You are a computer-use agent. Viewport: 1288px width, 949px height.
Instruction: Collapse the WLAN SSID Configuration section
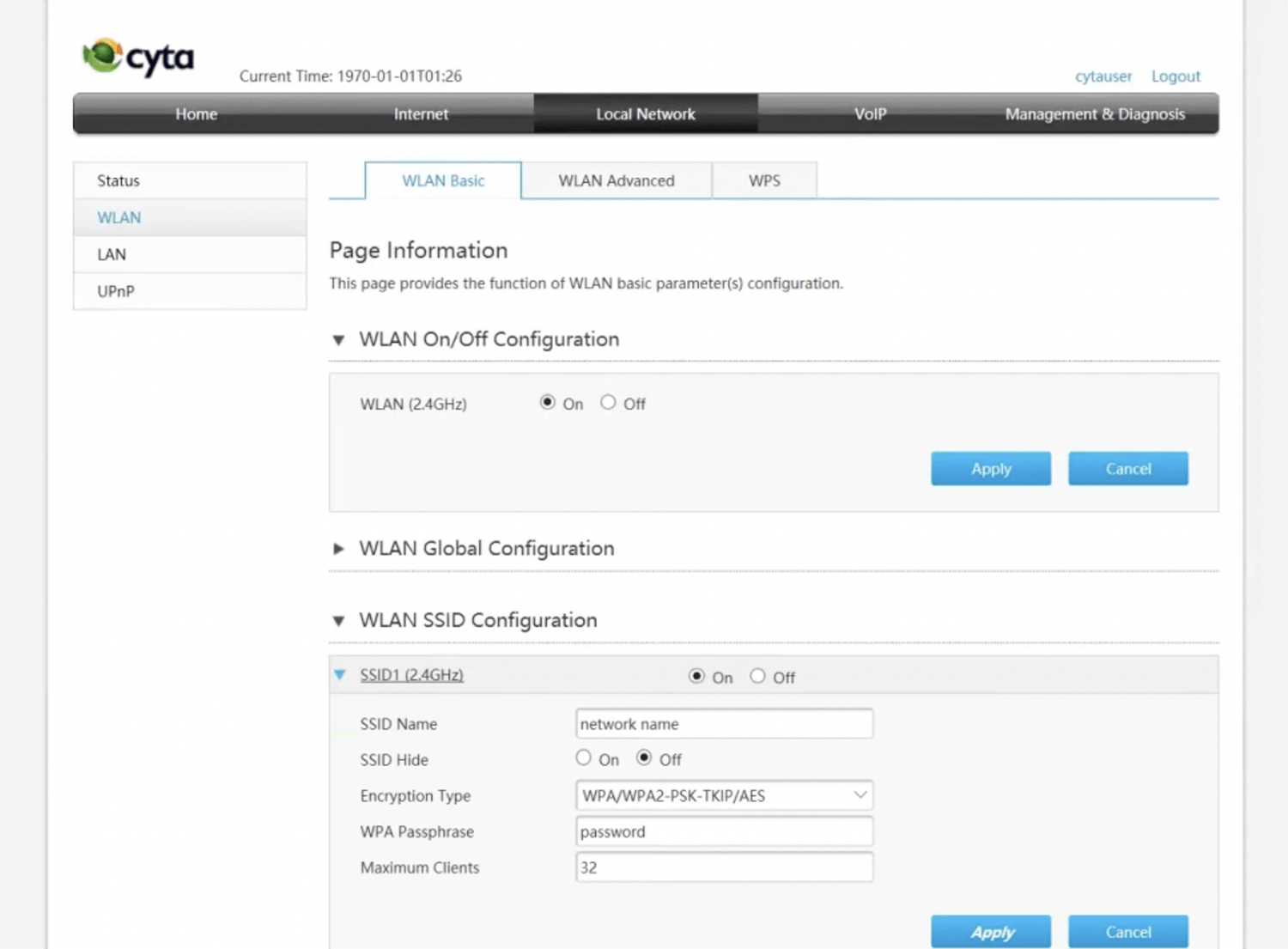pos(338,621)
